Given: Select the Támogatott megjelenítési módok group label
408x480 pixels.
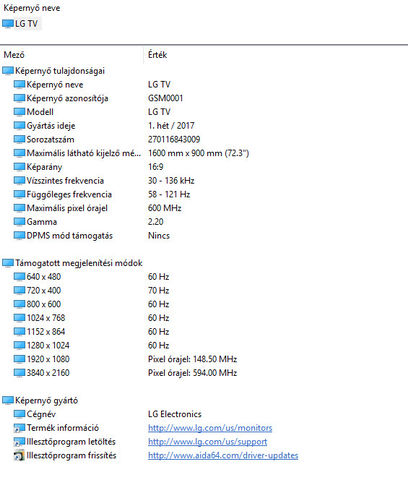Looking at the screenshot, I should pyautogui.click(x=79, y=263).
